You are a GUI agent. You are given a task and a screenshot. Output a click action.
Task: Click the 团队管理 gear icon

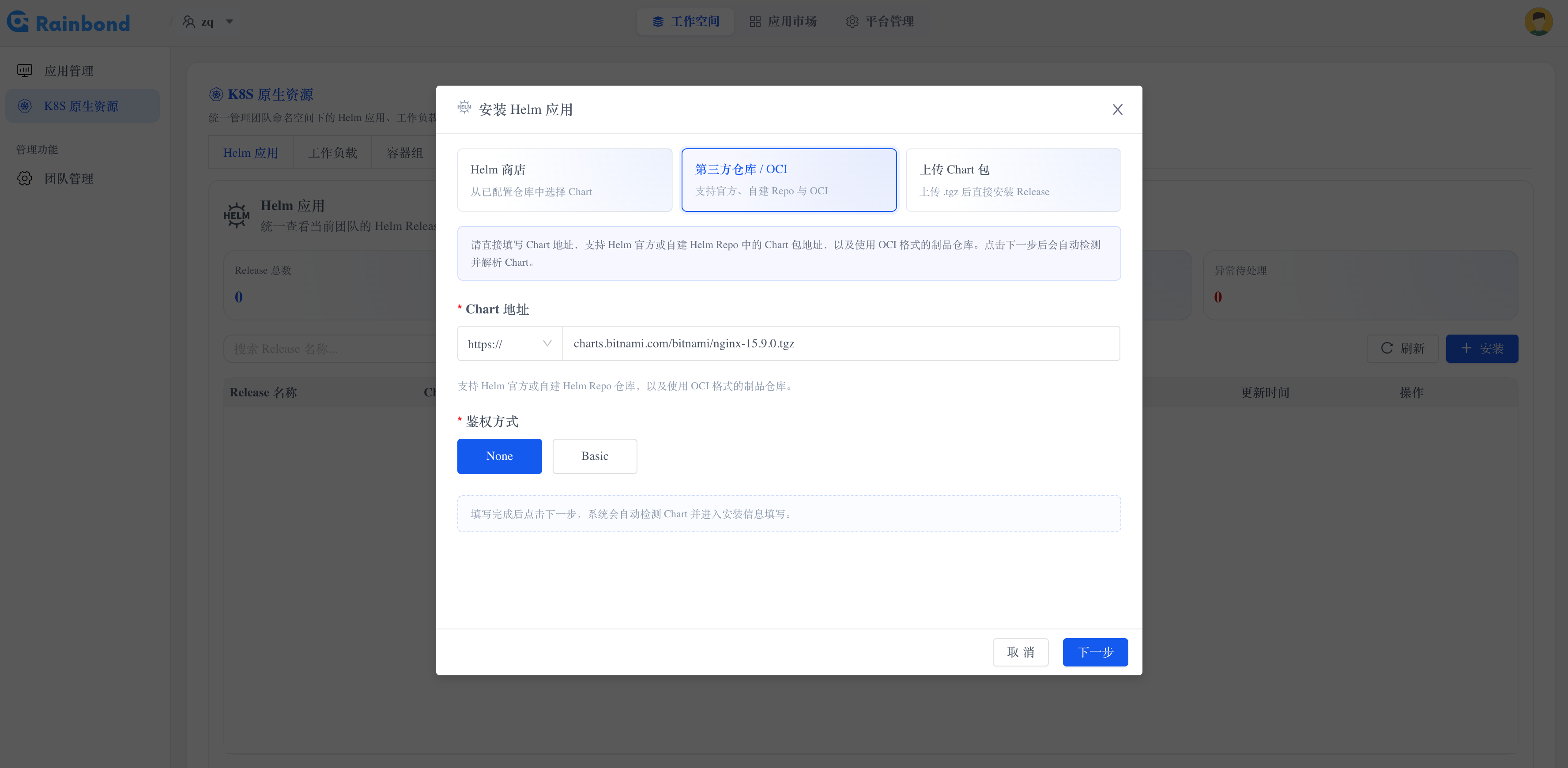pyautogui.click(x=24, y=178)
